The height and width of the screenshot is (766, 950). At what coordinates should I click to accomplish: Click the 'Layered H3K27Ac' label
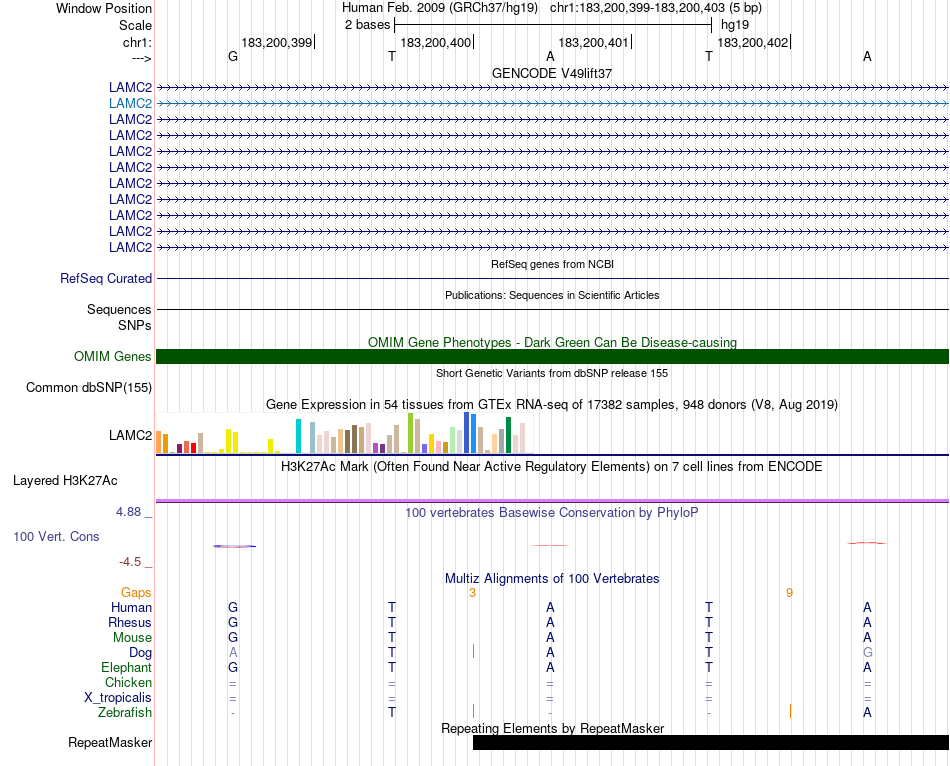[x=65, y=481]
